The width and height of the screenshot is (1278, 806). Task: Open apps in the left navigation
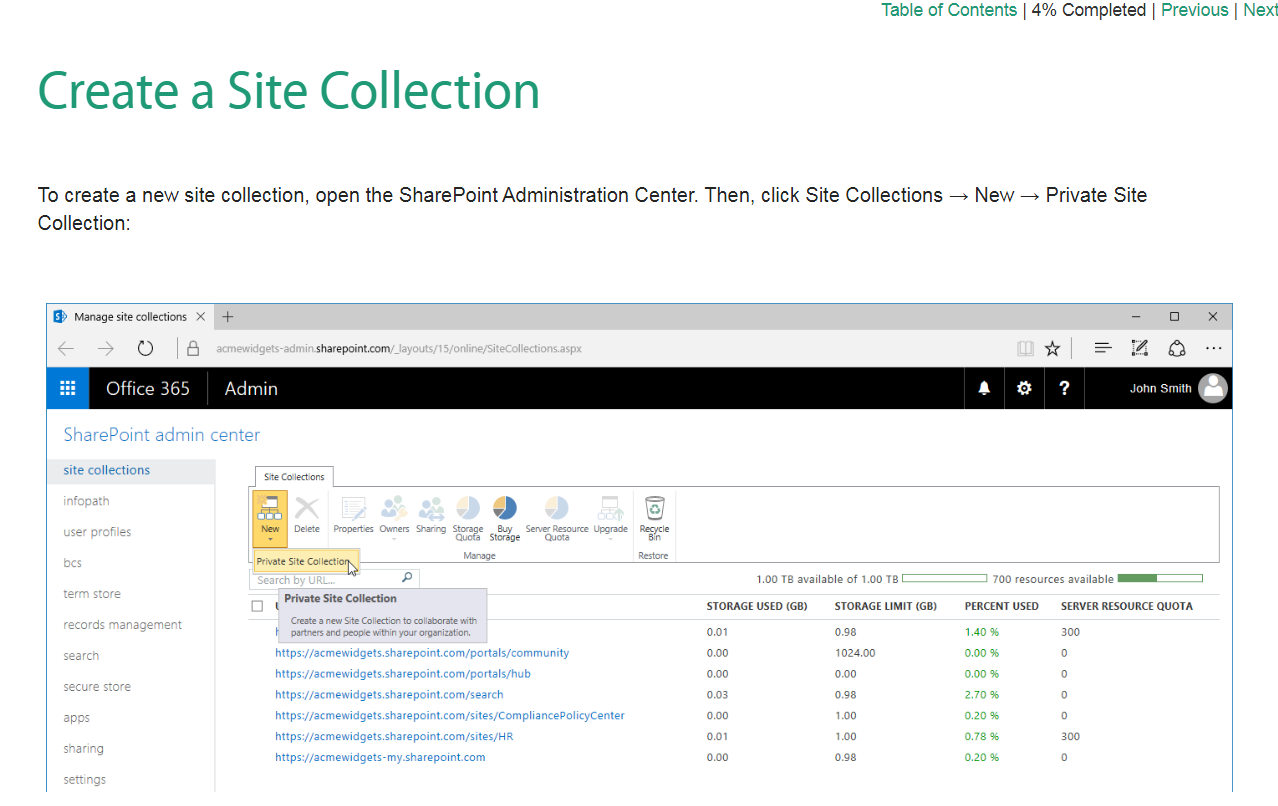(77, 718)
